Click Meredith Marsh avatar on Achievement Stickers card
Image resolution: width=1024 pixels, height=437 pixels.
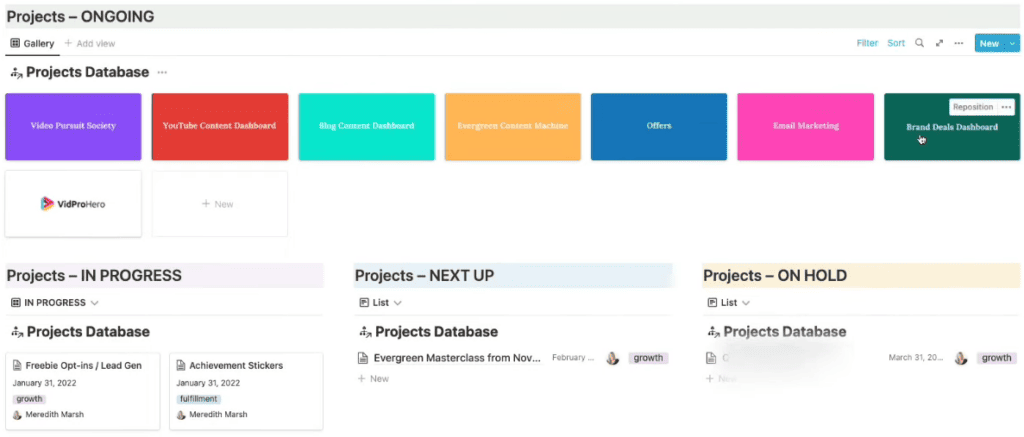tap(181, 415)
